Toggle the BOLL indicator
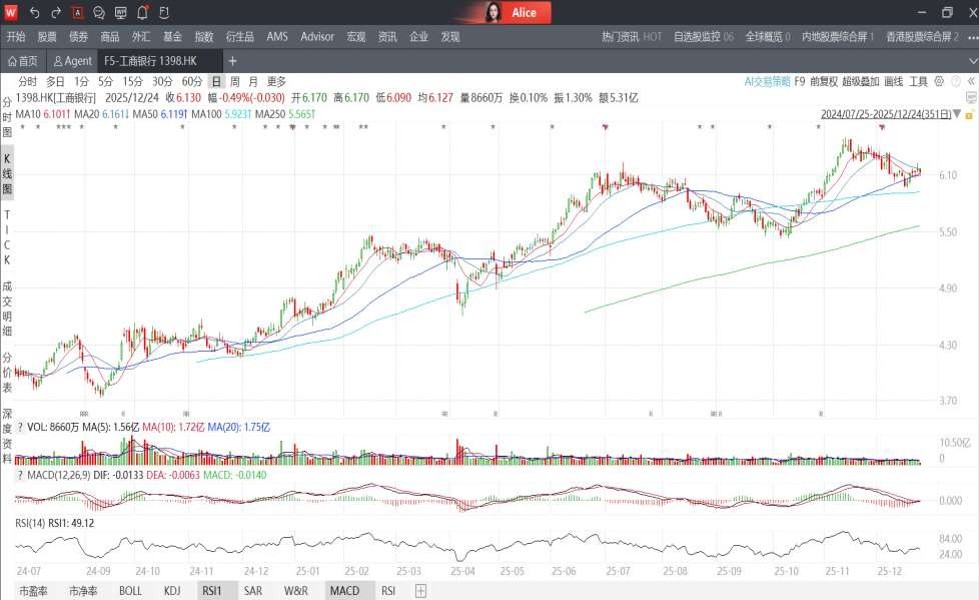The width and height of the screenshot is (979, 600). 130,591
